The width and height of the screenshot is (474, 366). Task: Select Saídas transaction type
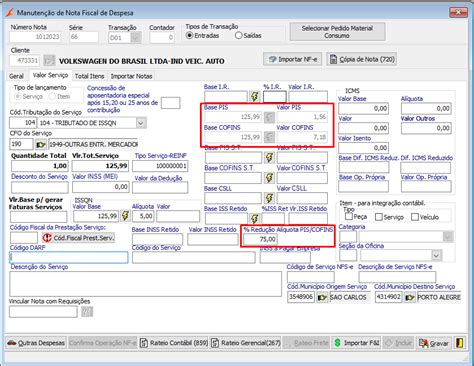pyautogui.click(x=238, y=35)
